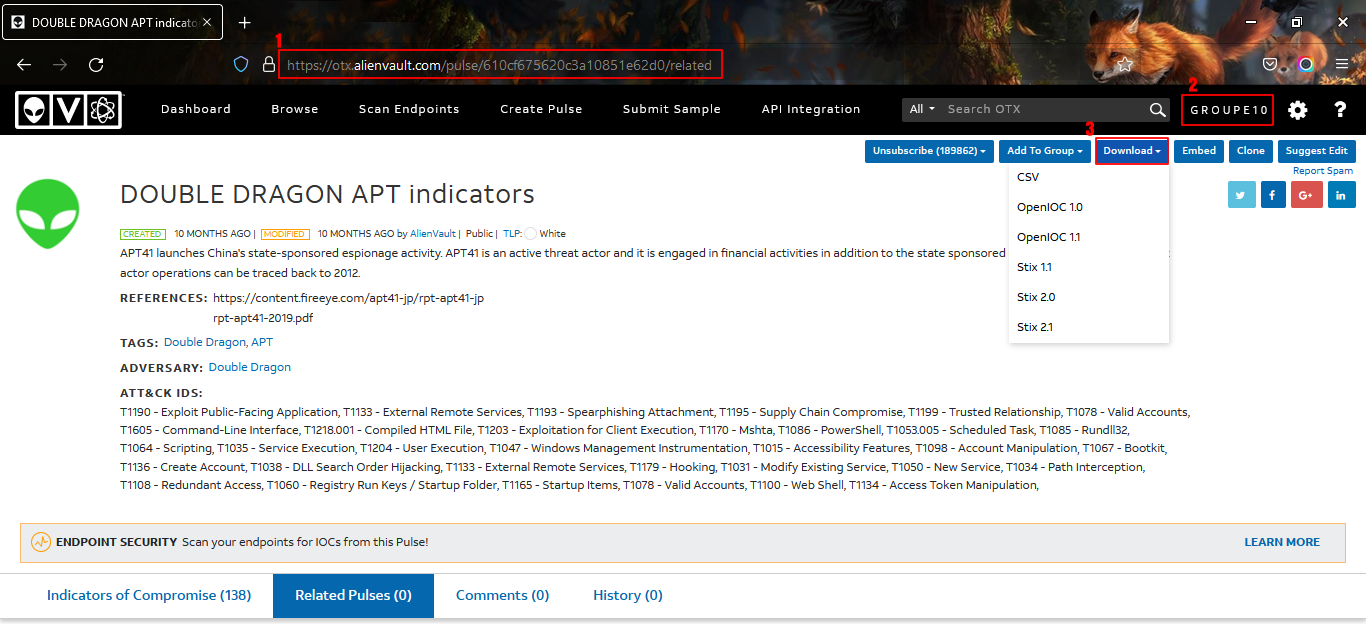Open the Add To Group dropdown
This screenshot has height=624, width=1366.
point(1044,151)
